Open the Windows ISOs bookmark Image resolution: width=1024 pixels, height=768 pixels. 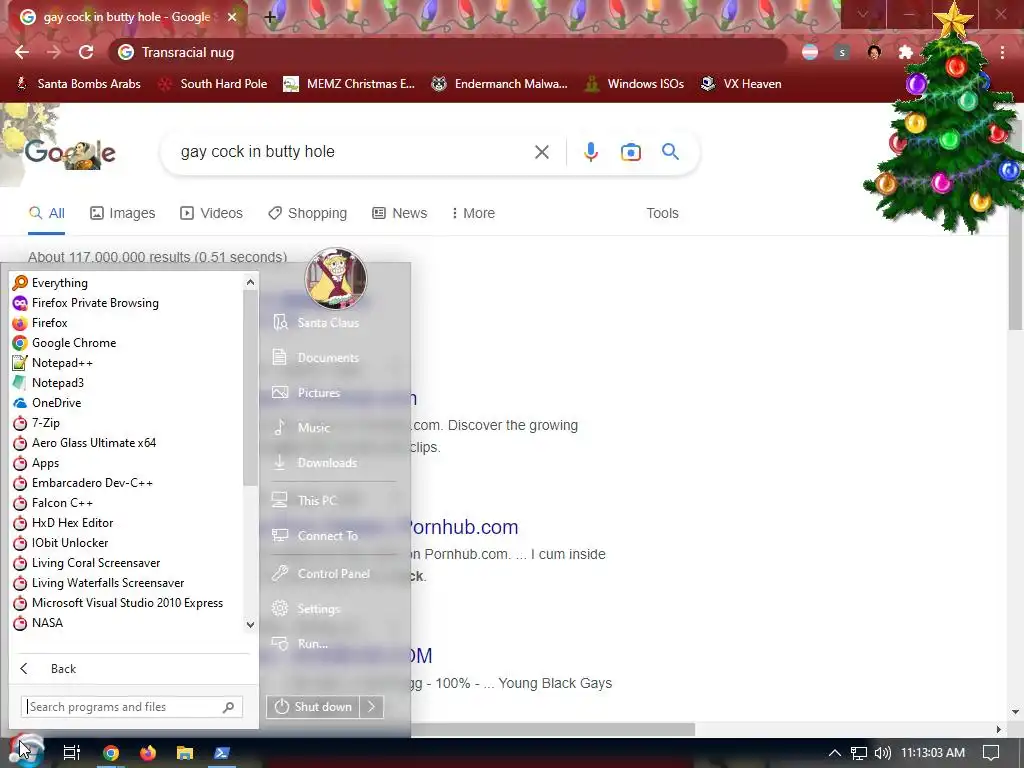click(634, 84)
